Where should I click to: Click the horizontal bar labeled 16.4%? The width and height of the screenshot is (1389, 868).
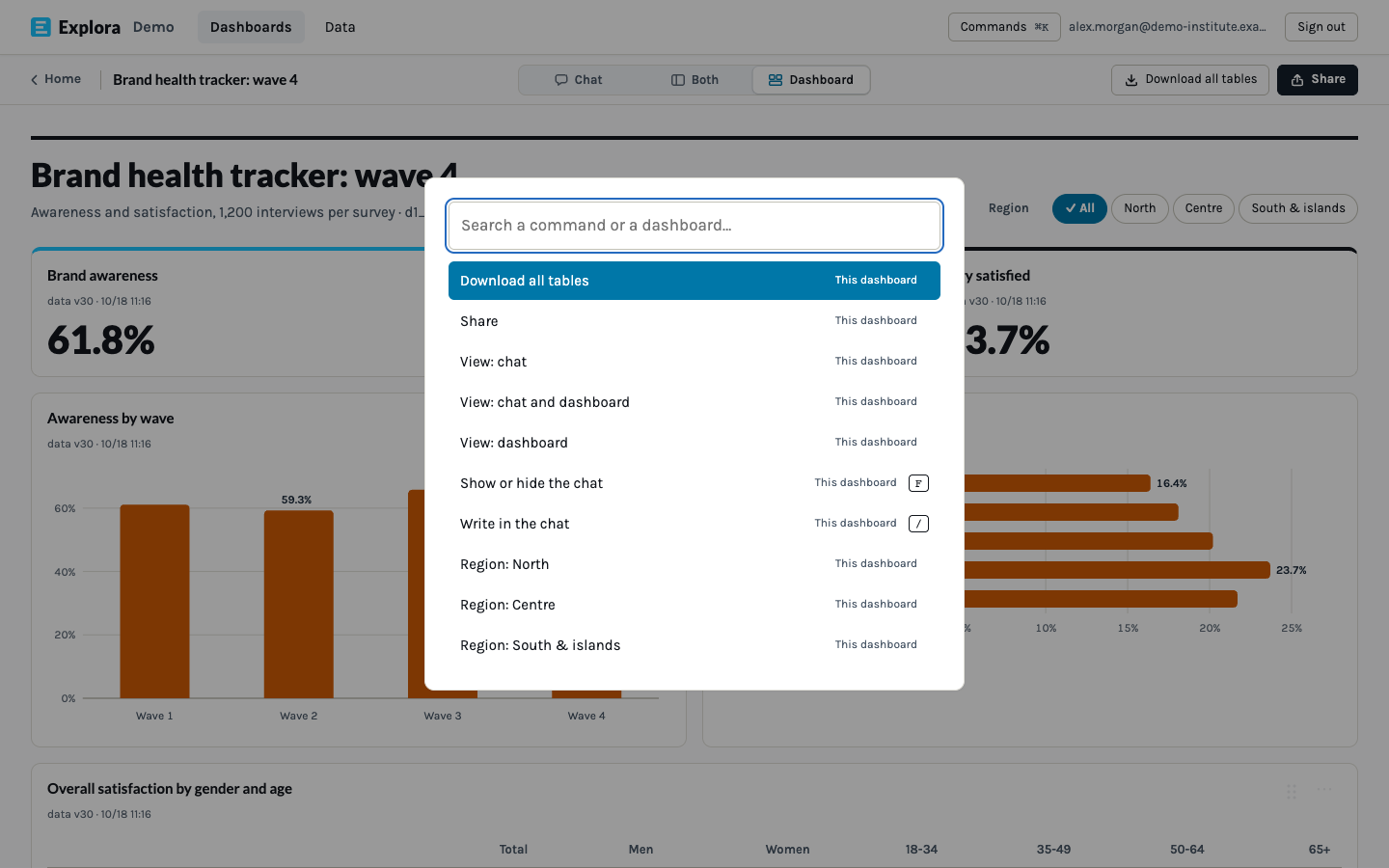coord(1057,483)
